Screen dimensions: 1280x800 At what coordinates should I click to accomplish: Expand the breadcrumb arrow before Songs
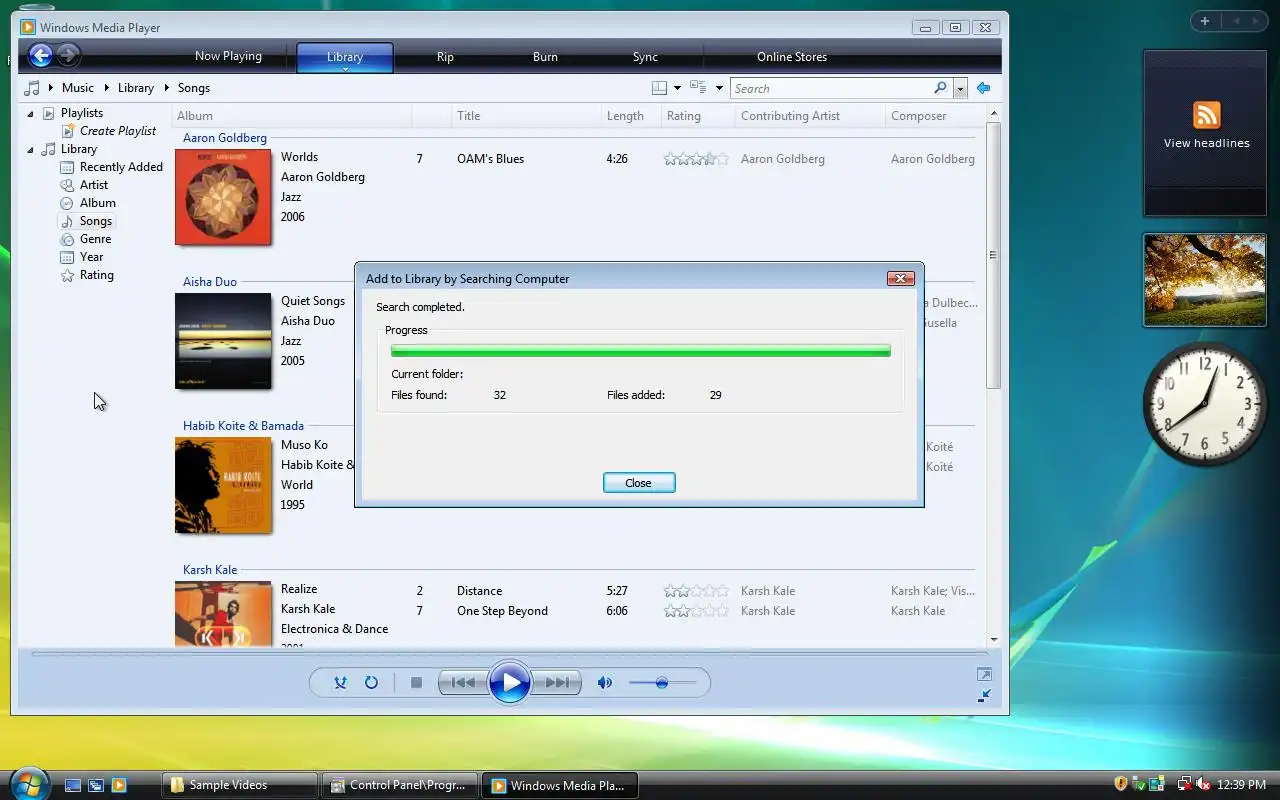click(166, 88)
